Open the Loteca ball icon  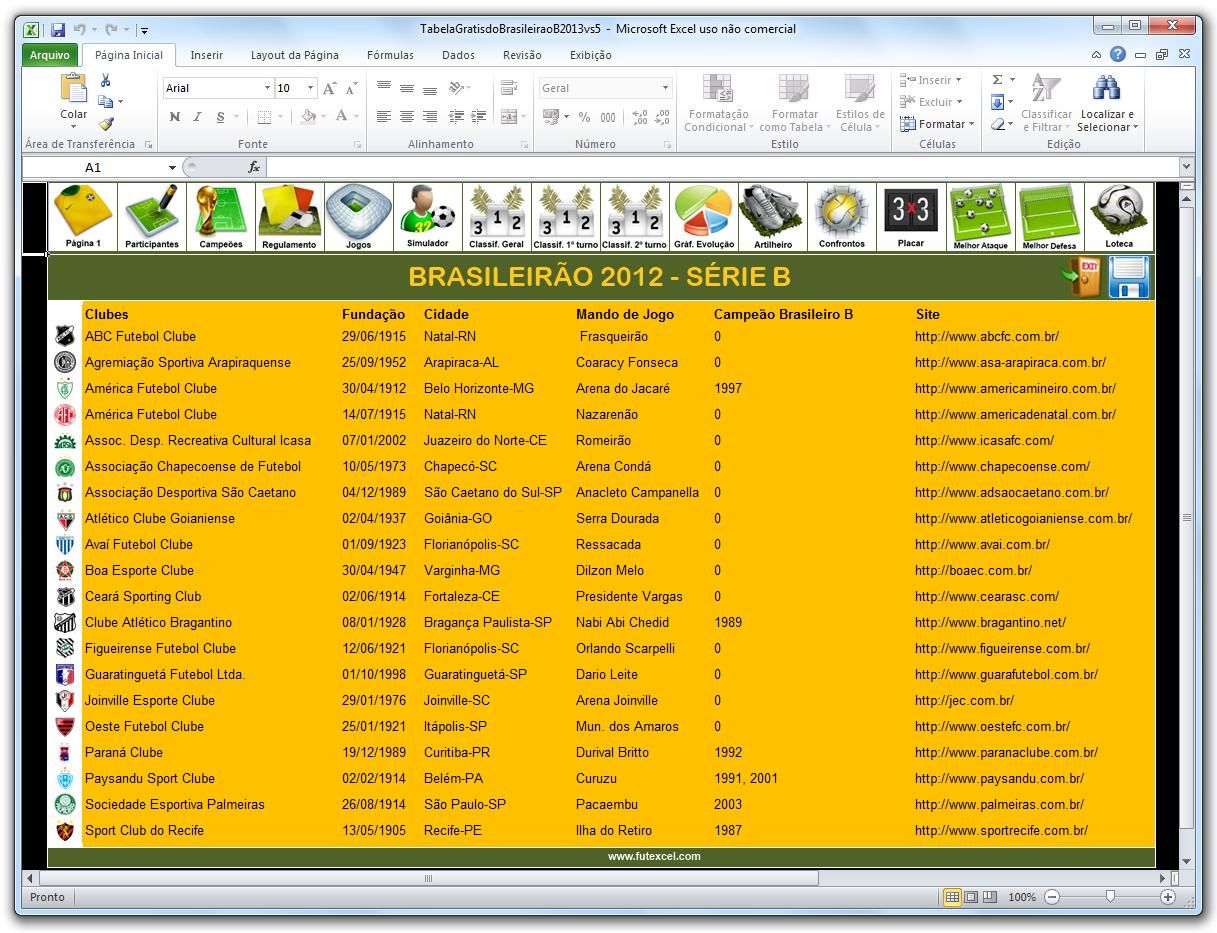coord(1119,216)
